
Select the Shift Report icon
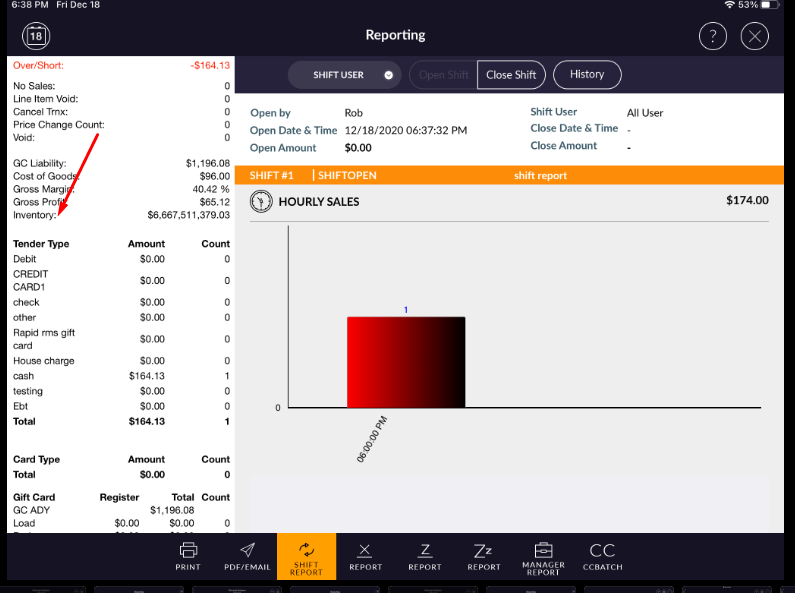click(306, 556)
